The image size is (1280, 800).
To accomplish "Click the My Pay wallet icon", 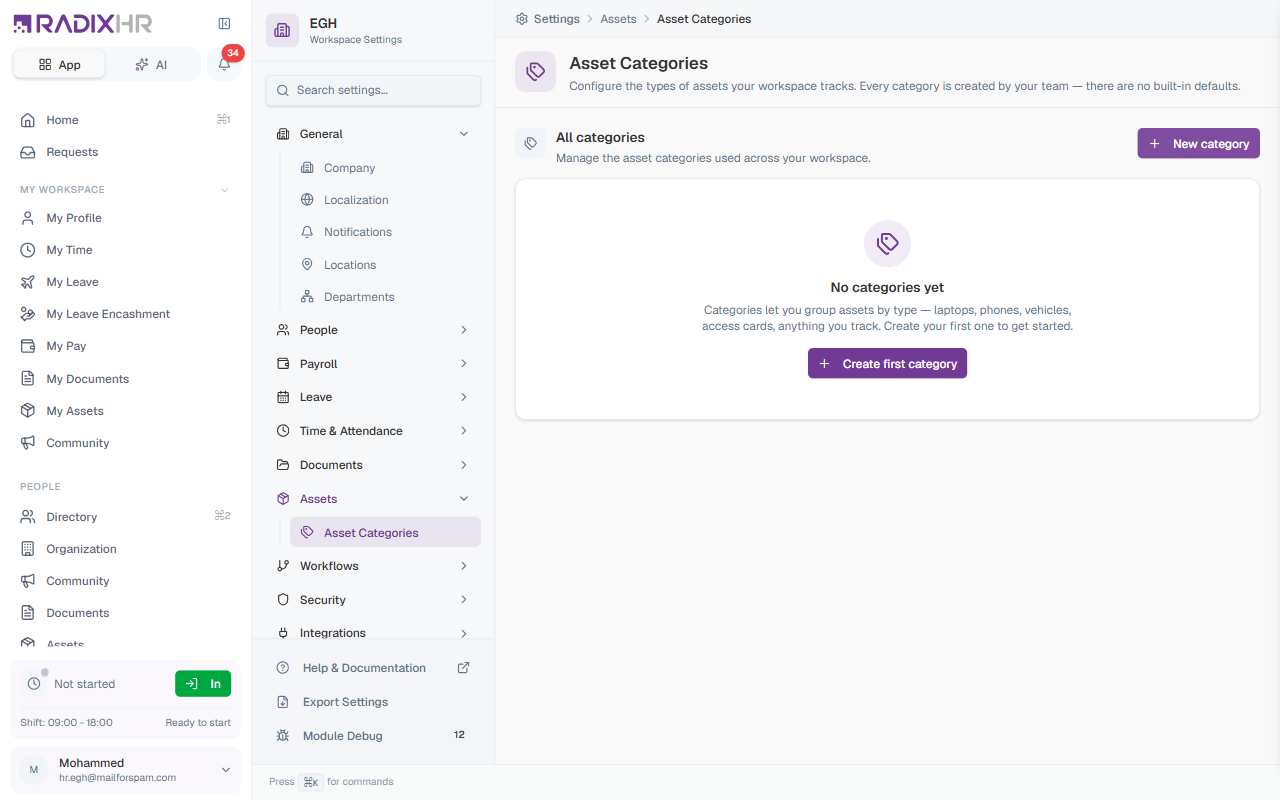I will (28, 346).
